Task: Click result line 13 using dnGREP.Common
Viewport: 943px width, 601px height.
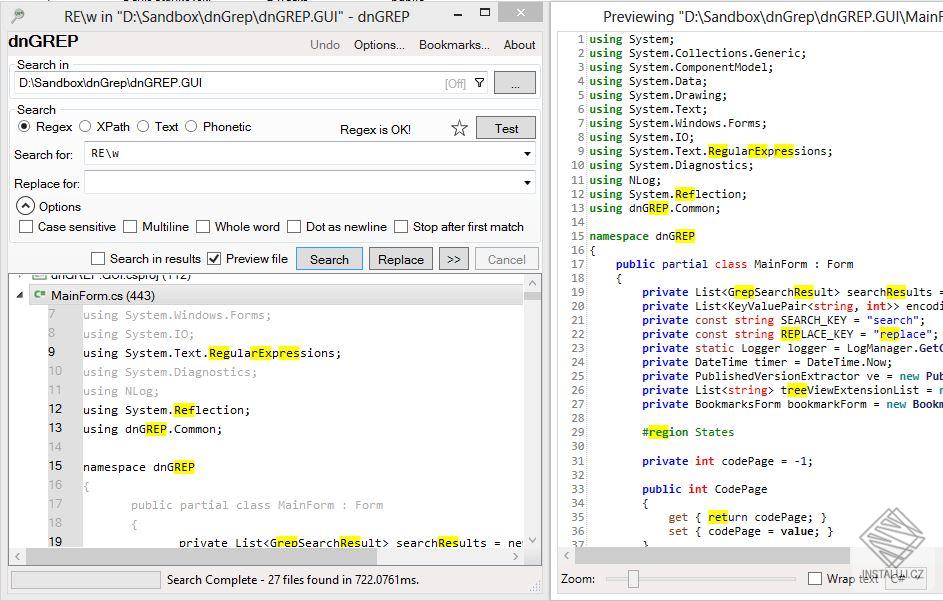Action: point(153,430)
